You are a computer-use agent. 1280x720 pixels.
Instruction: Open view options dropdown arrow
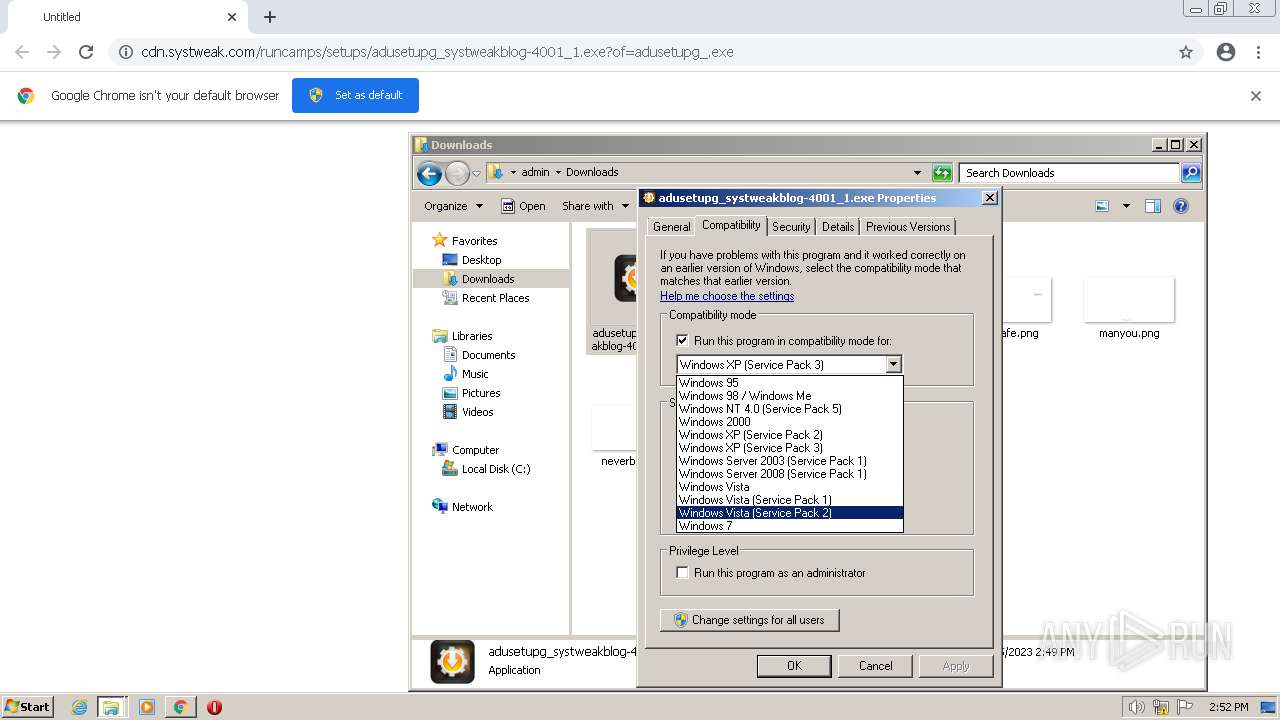(x=1126, y=206)
